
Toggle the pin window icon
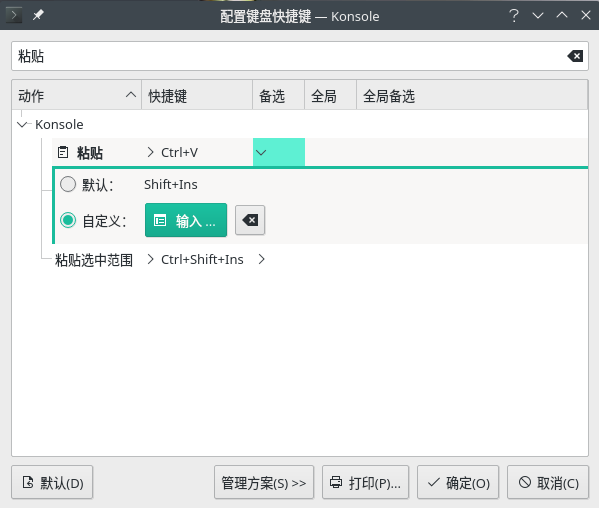[x=38, y=15]
